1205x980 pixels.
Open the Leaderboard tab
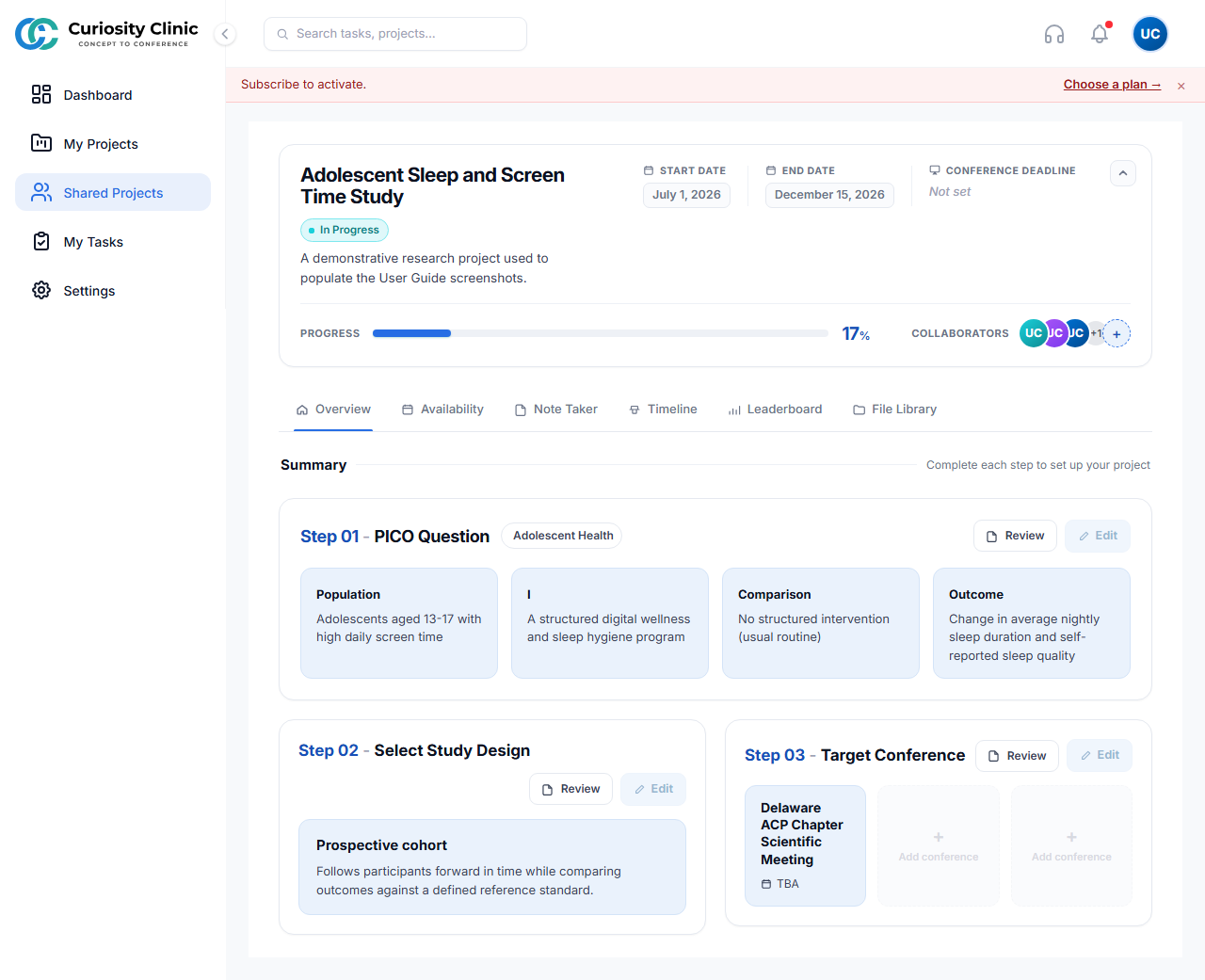coord(775,409)
